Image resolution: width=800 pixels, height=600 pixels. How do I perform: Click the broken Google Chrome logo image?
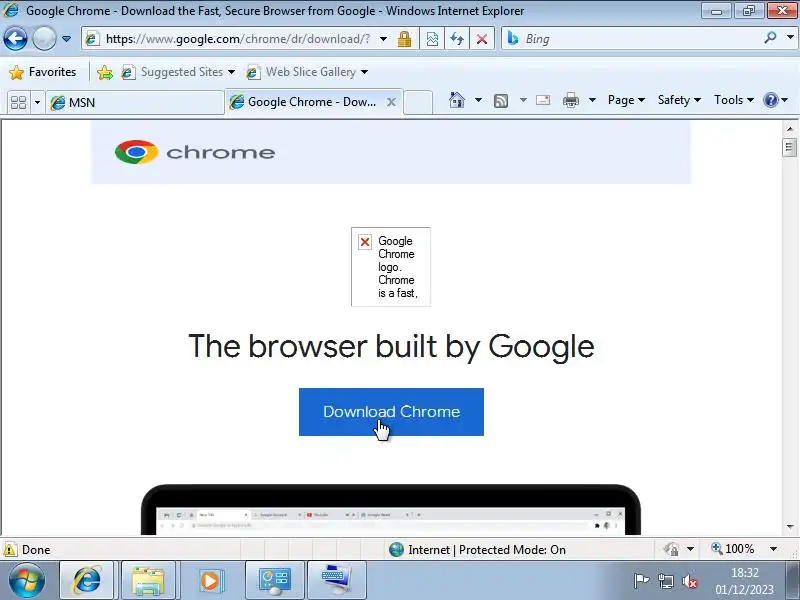tap(391, 267)
